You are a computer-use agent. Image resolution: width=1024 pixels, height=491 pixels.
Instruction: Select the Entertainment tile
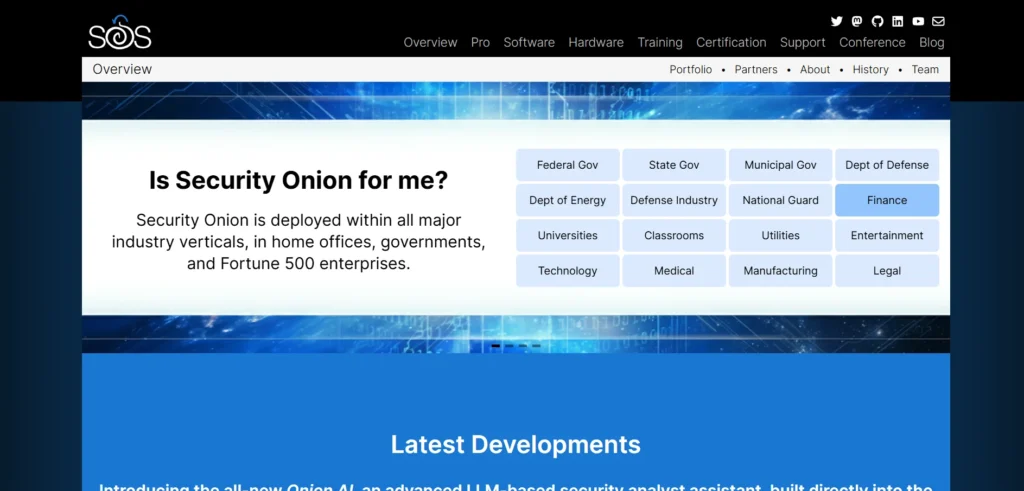pos(887,236)
